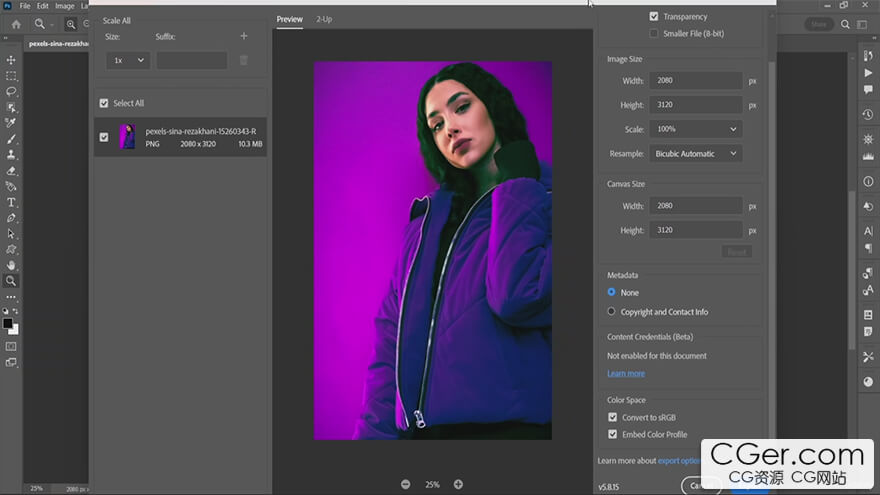Select the Horizontal Type tool

11,202
